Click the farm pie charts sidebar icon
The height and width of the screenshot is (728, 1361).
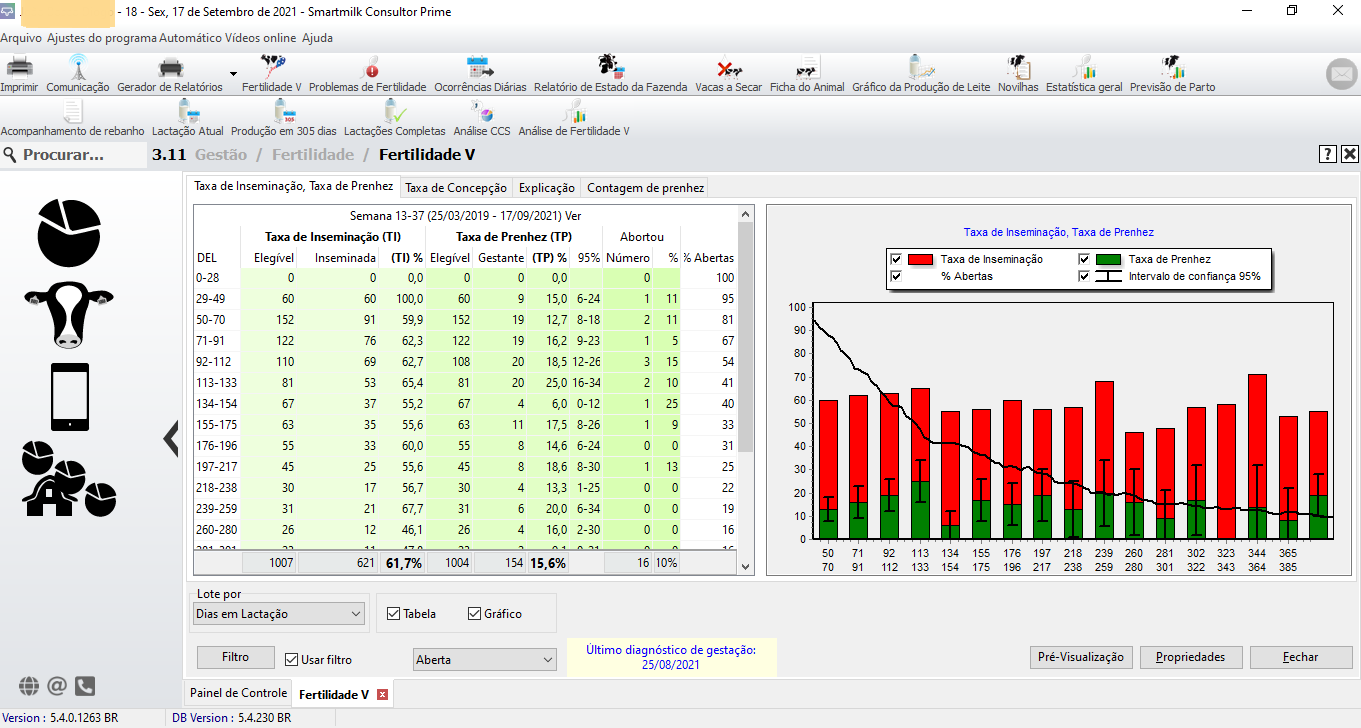pyautogui.click(x=69, y=478)
